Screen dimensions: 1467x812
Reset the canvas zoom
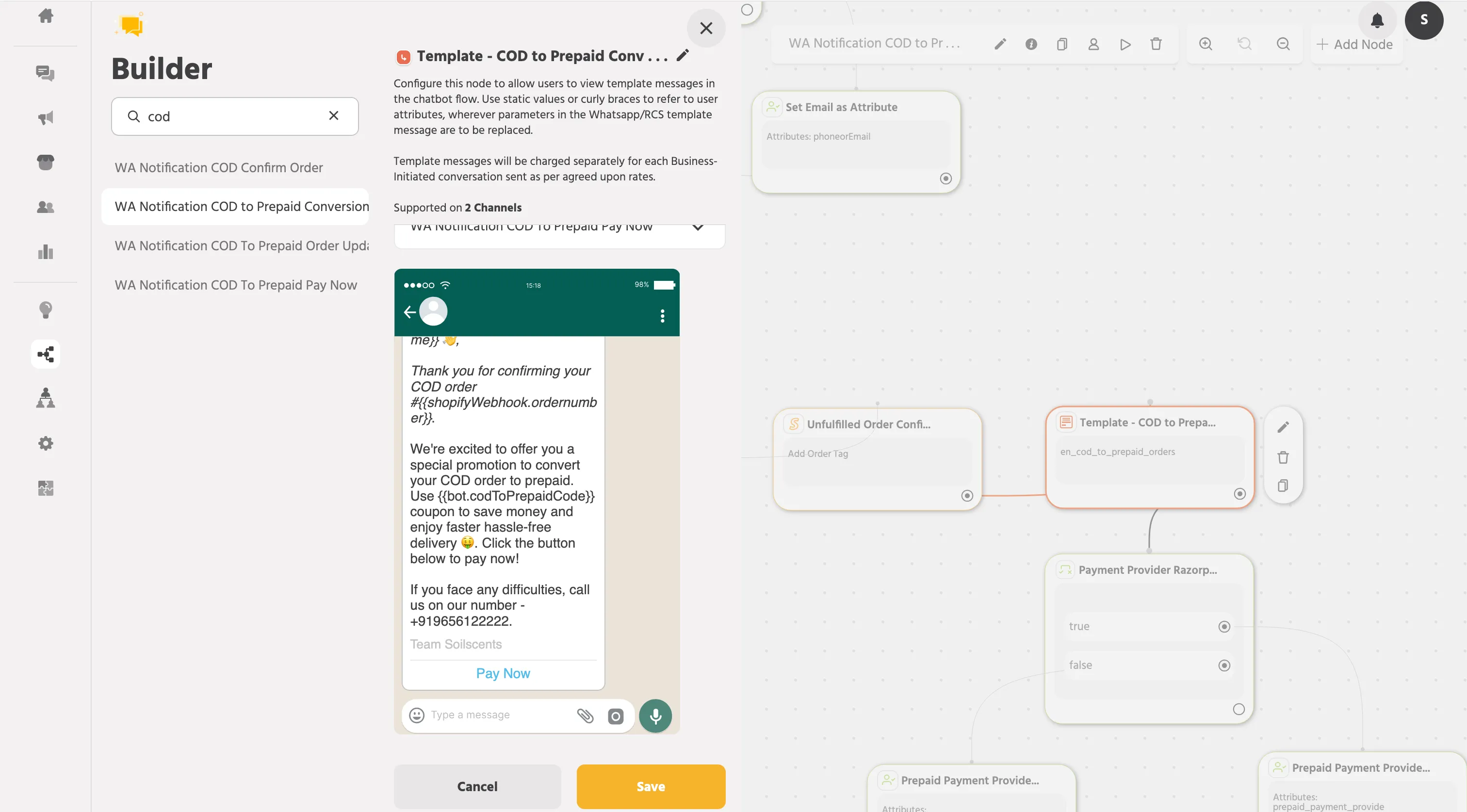tap(1244, 44)
